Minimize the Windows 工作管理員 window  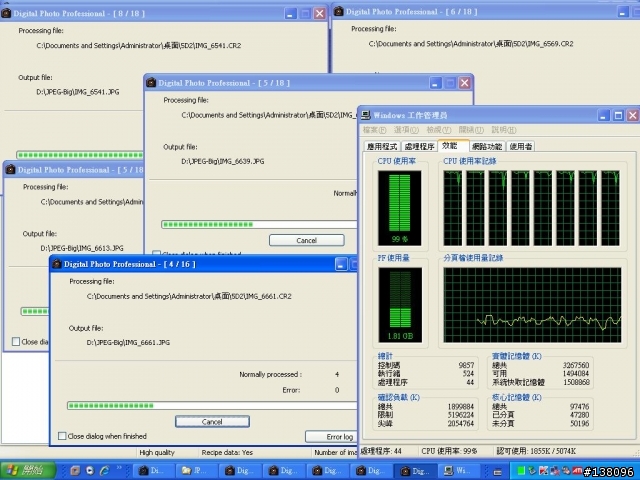pyautogui.click(x=604, y=116)
